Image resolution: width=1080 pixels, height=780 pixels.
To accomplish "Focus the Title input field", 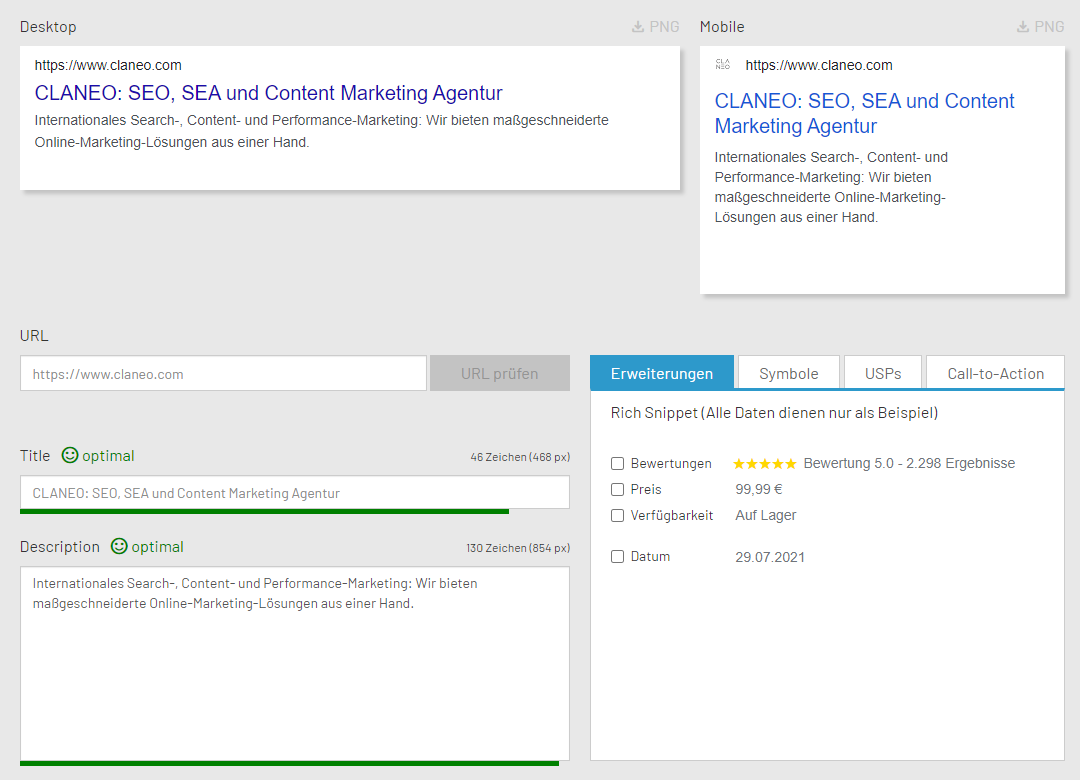I will pyautogui.click(x=295, y=493).
